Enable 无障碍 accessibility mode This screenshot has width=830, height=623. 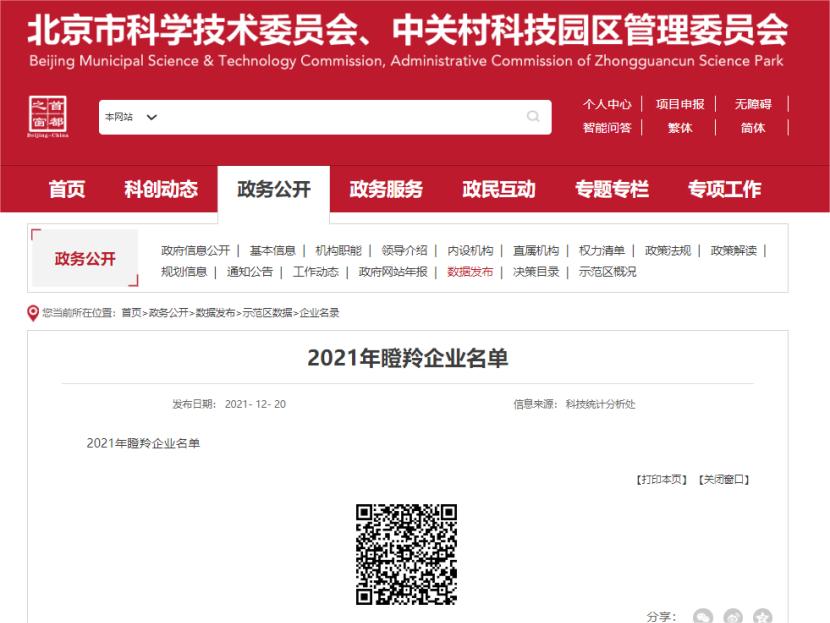click(x=753, y=104)
